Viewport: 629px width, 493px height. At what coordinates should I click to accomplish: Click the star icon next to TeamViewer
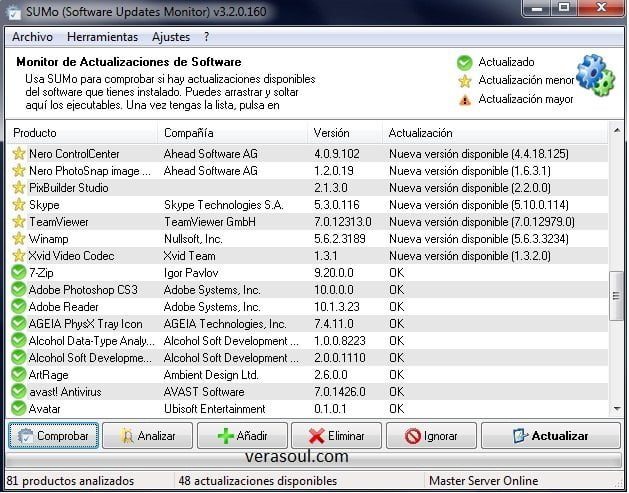(18, 221)
